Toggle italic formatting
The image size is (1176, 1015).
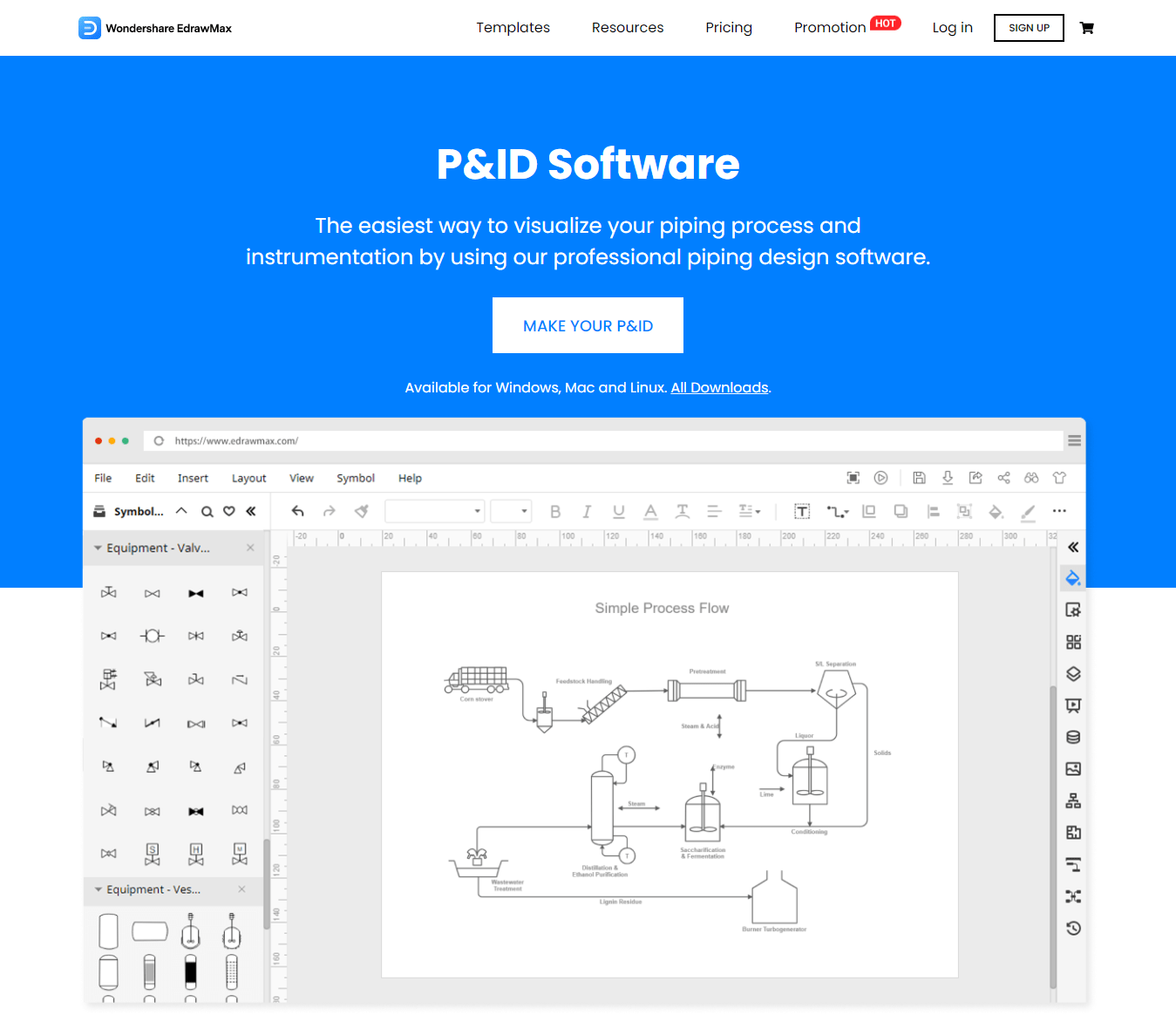click(x=587, y=512)
